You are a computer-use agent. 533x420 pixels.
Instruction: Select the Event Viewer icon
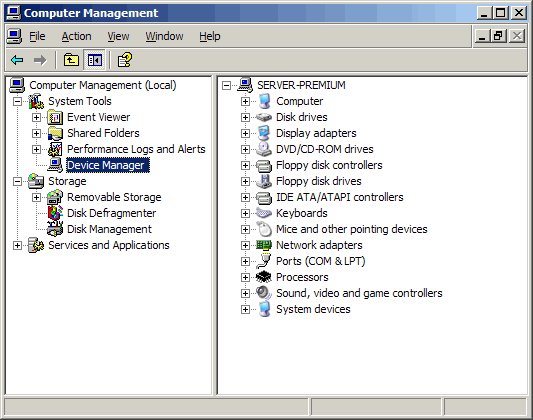pyautogui.click(x=55, y=117)
